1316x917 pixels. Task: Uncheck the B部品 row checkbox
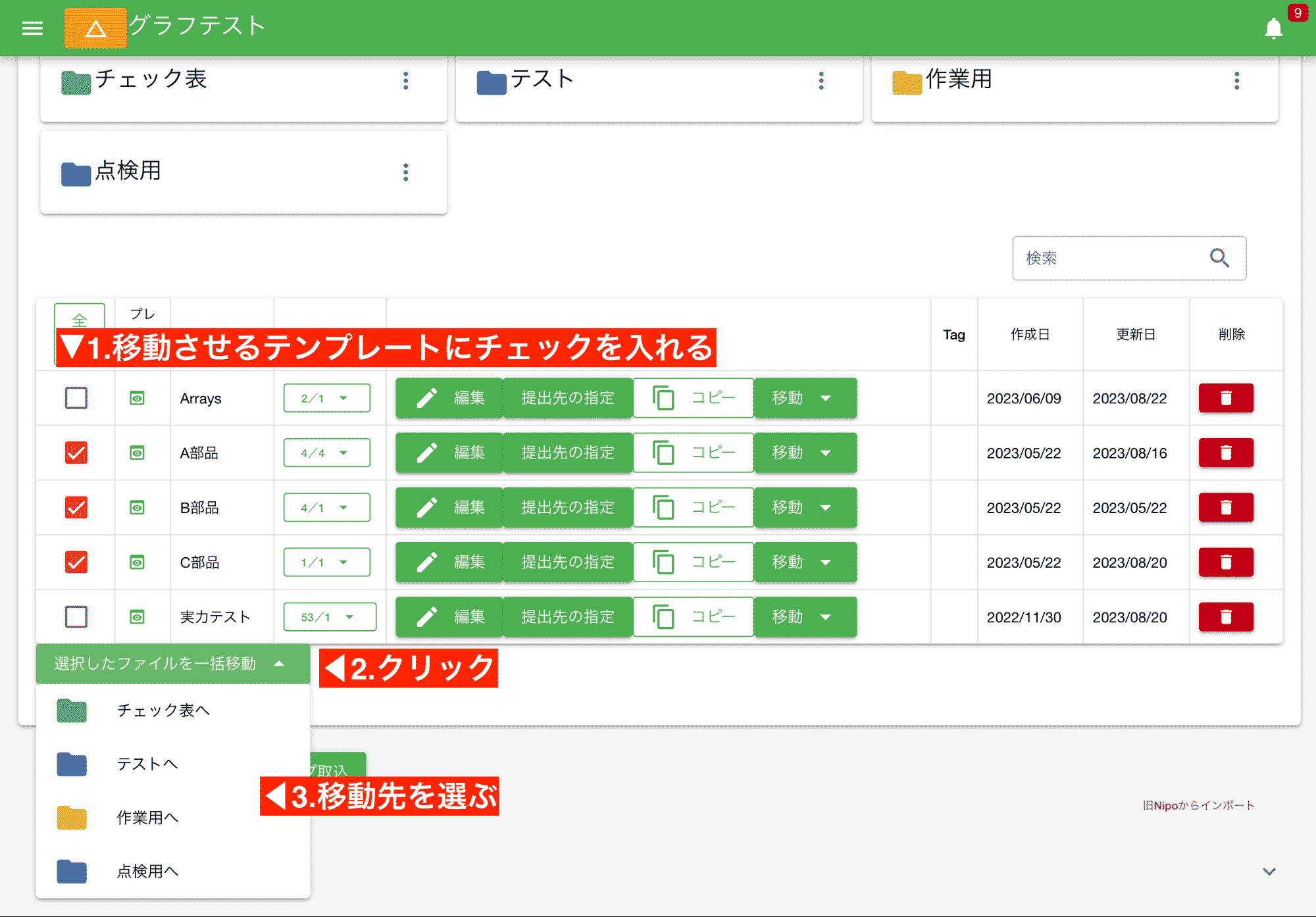76,507
